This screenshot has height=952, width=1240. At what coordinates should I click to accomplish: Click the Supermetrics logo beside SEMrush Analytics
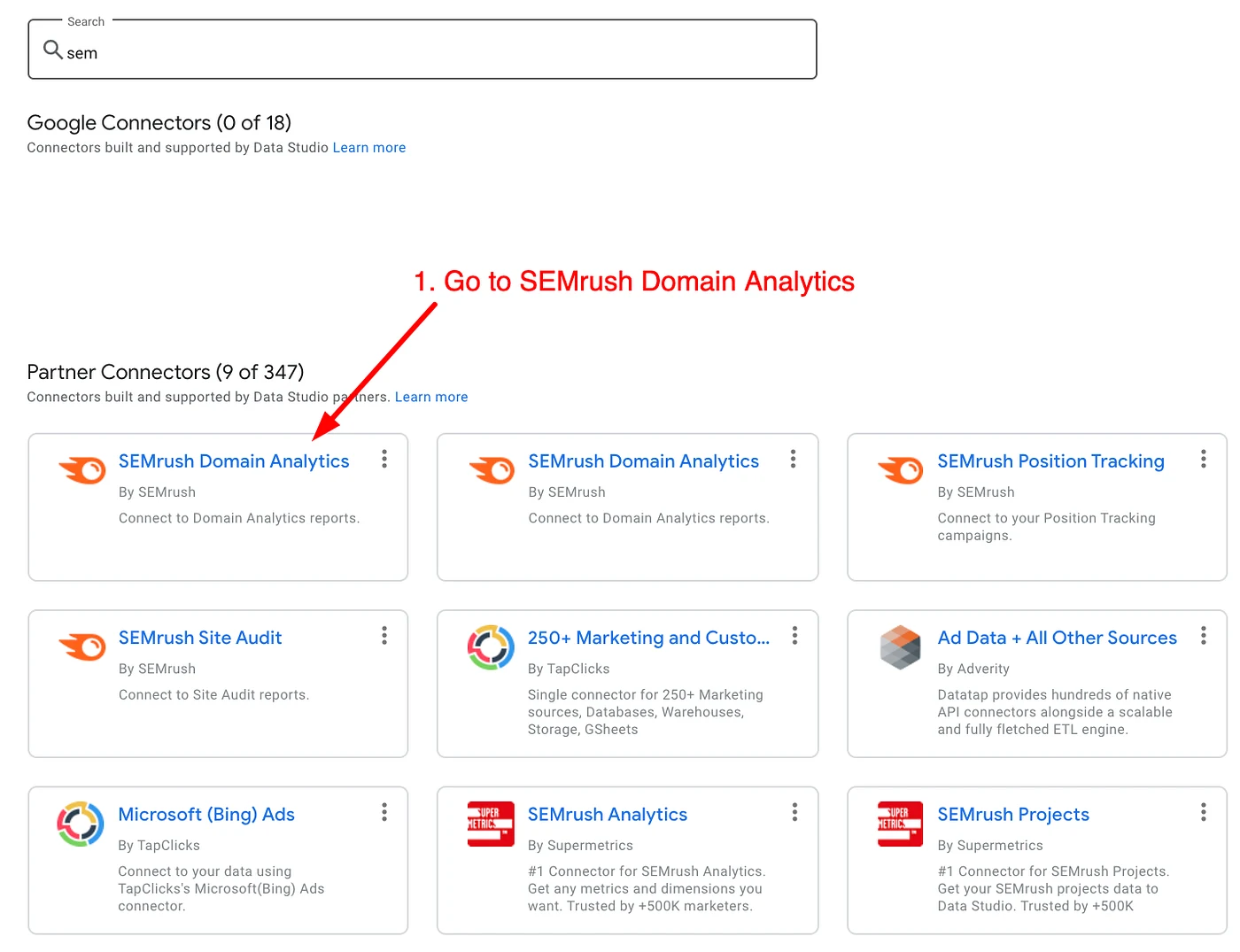[491, 824]
